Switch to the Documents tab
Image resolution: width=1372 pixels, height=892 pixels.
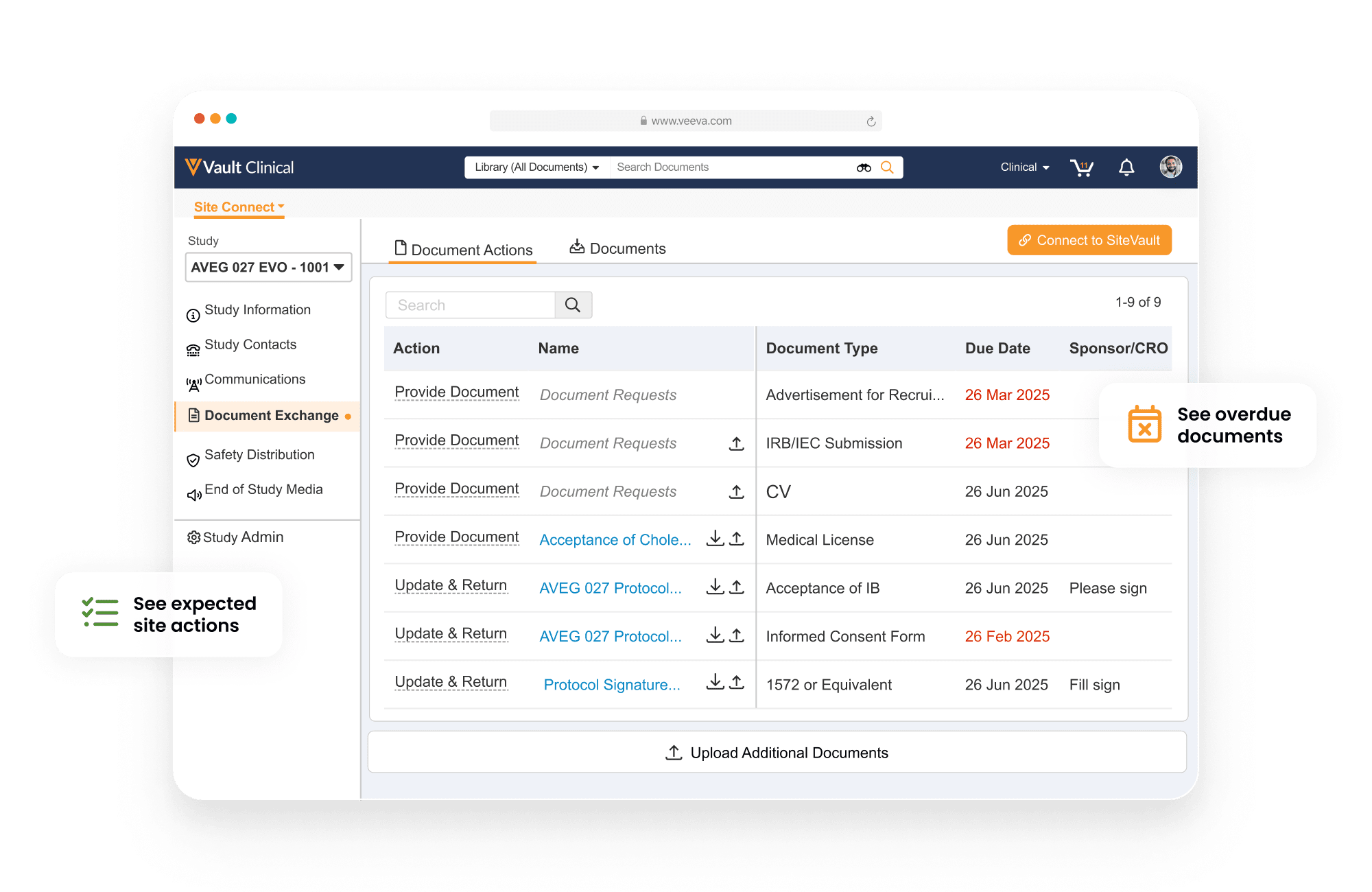click(617, 248)
